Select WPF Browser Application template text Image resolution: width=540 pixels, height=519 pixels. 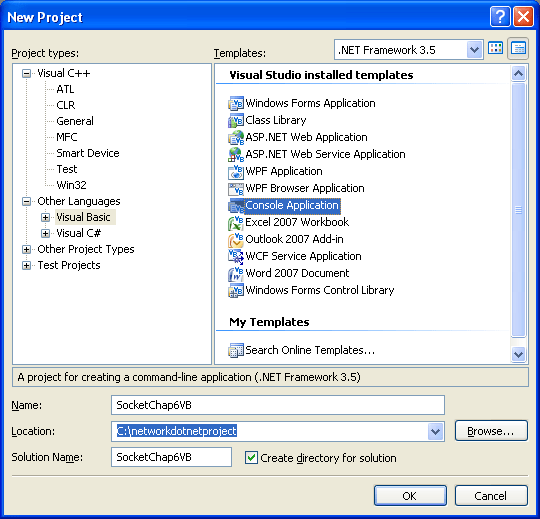[305, 188]
